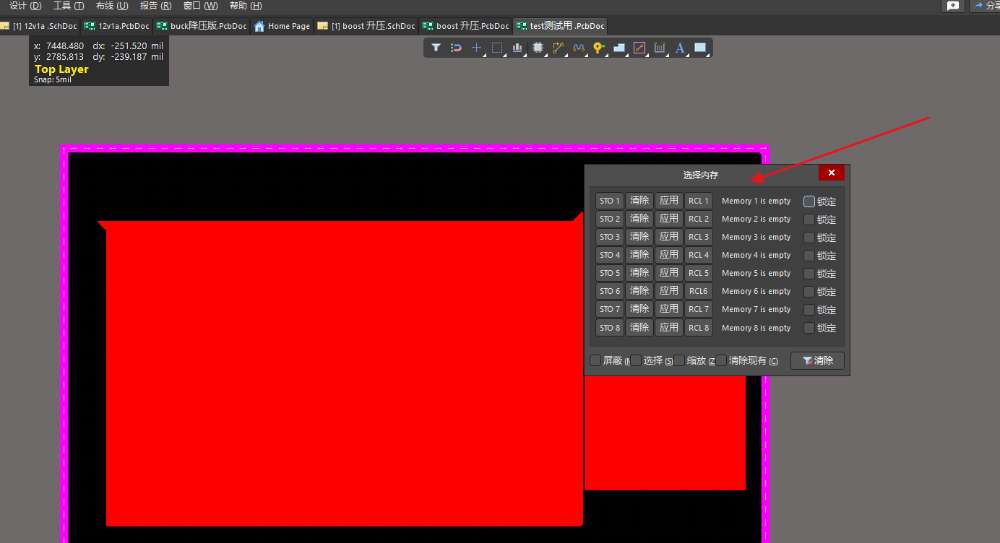Toggle the magnet snap options icon
The image size is (1000, 543).
(x=456, y=48)
